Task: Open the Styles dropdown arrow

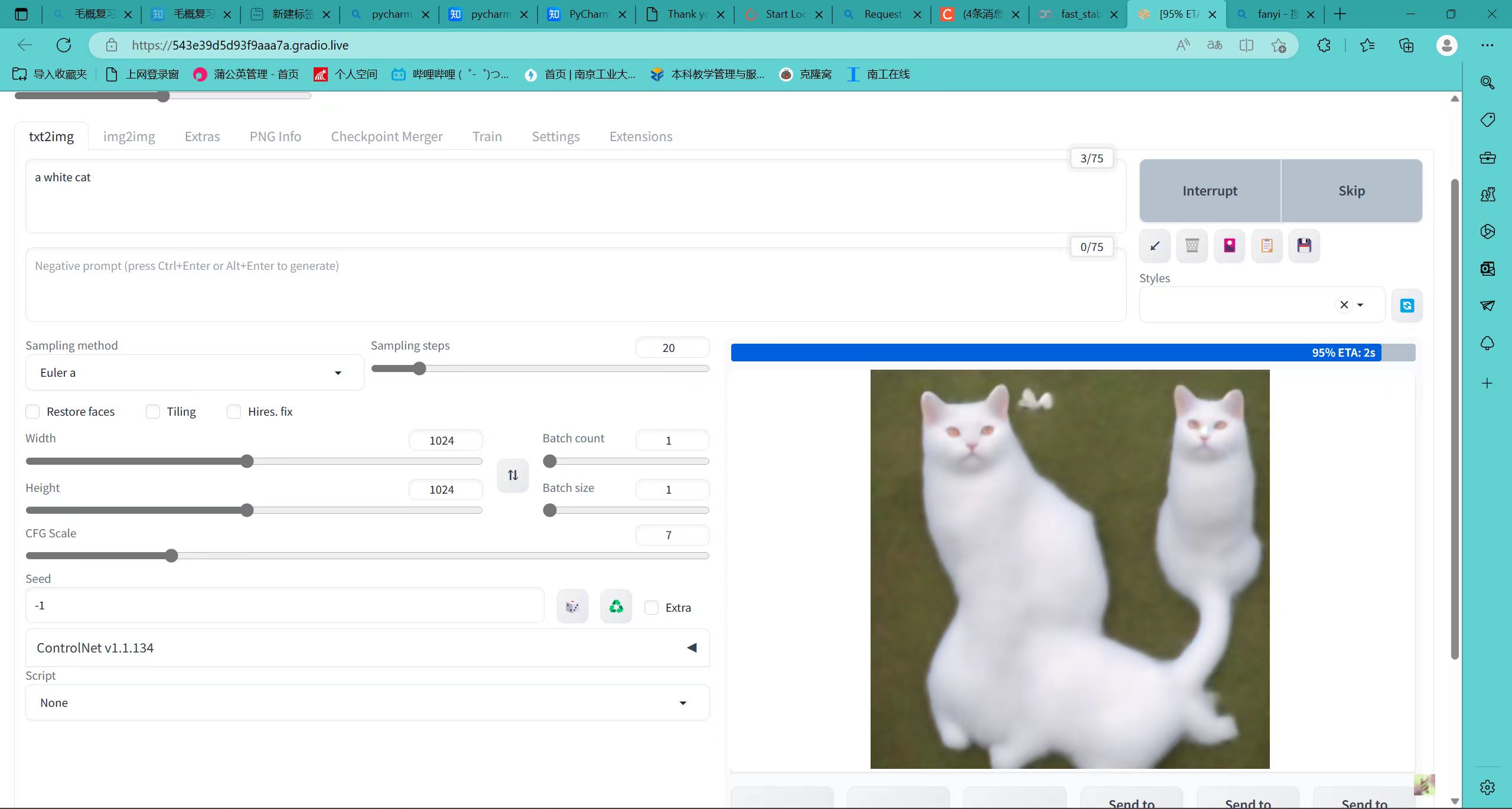Action: (x=1360, y=305)
